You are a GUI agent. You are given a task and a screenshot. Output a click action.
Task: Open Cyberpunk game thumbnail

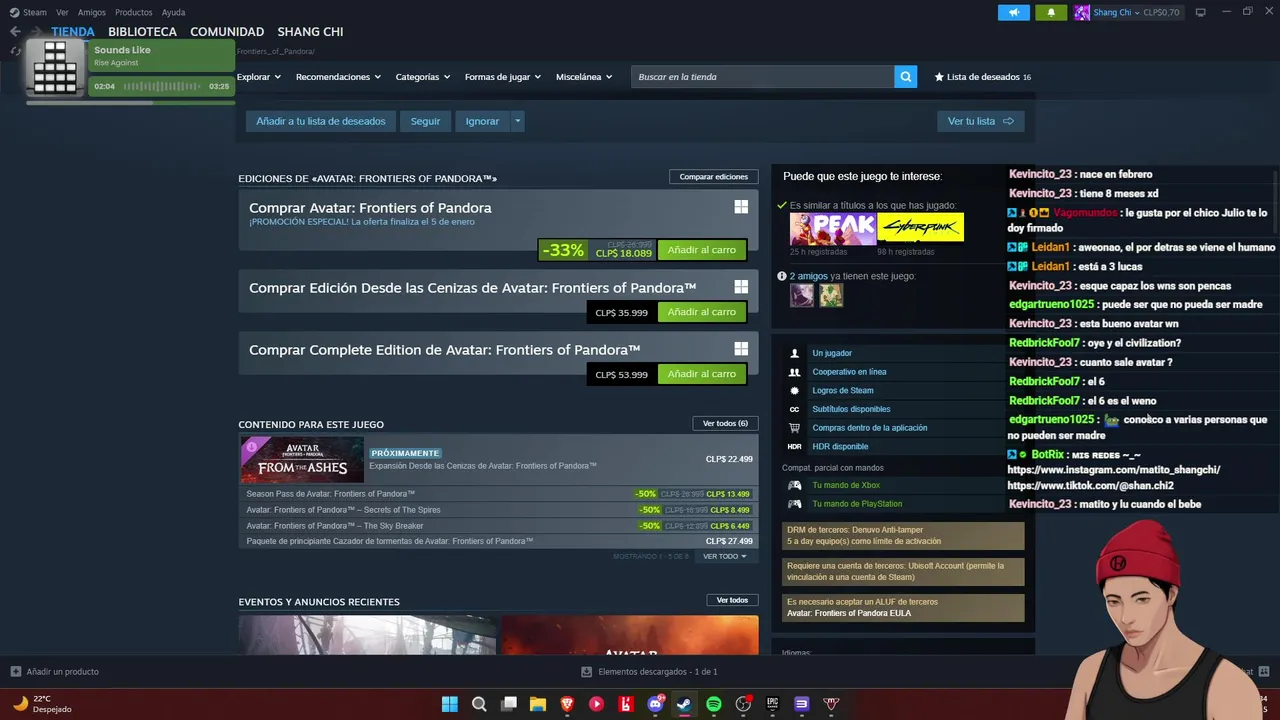[x=921, y=229]
